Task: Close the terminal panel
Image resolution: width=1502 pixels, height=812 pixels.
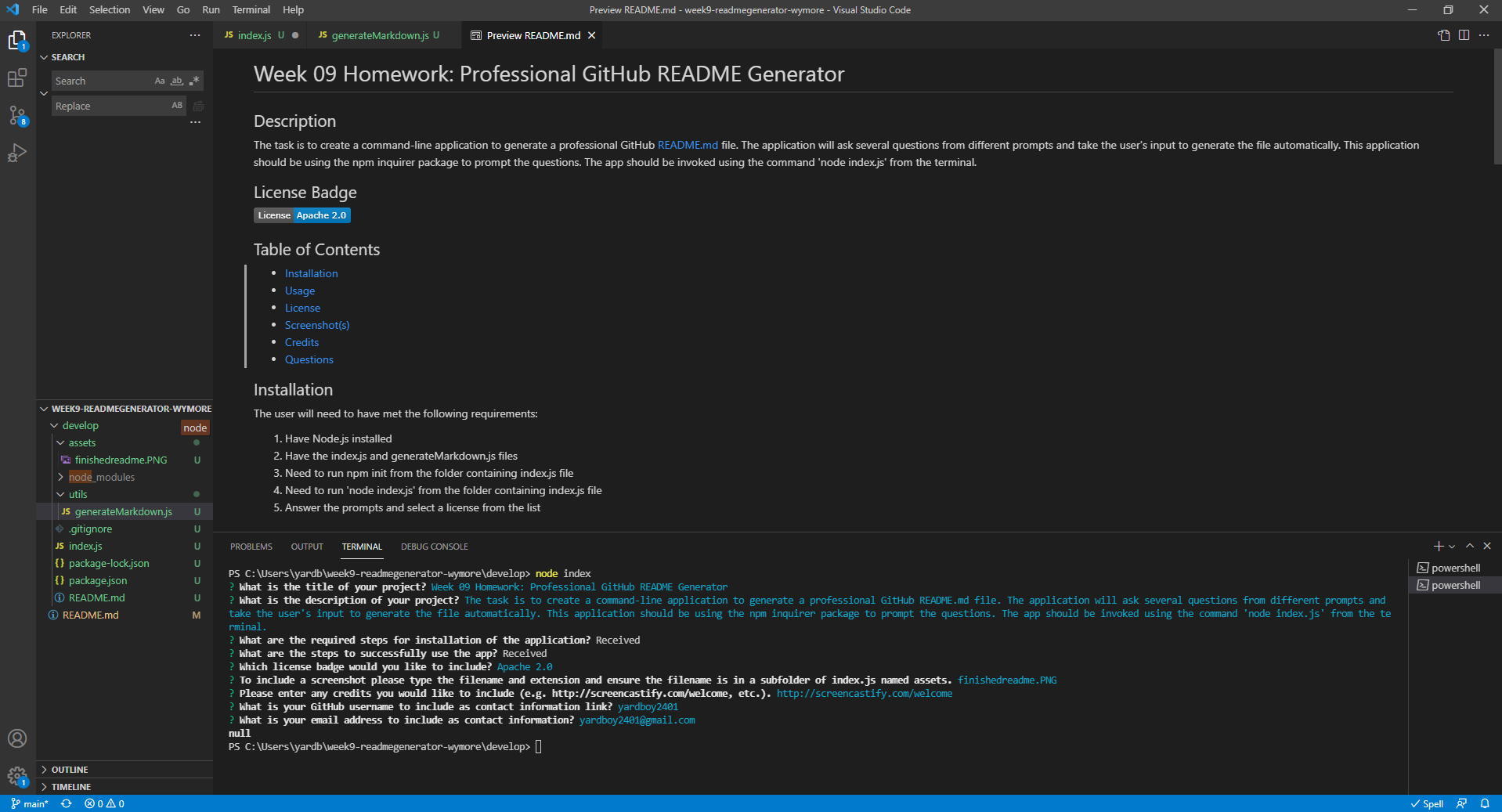Action: 1487,546
